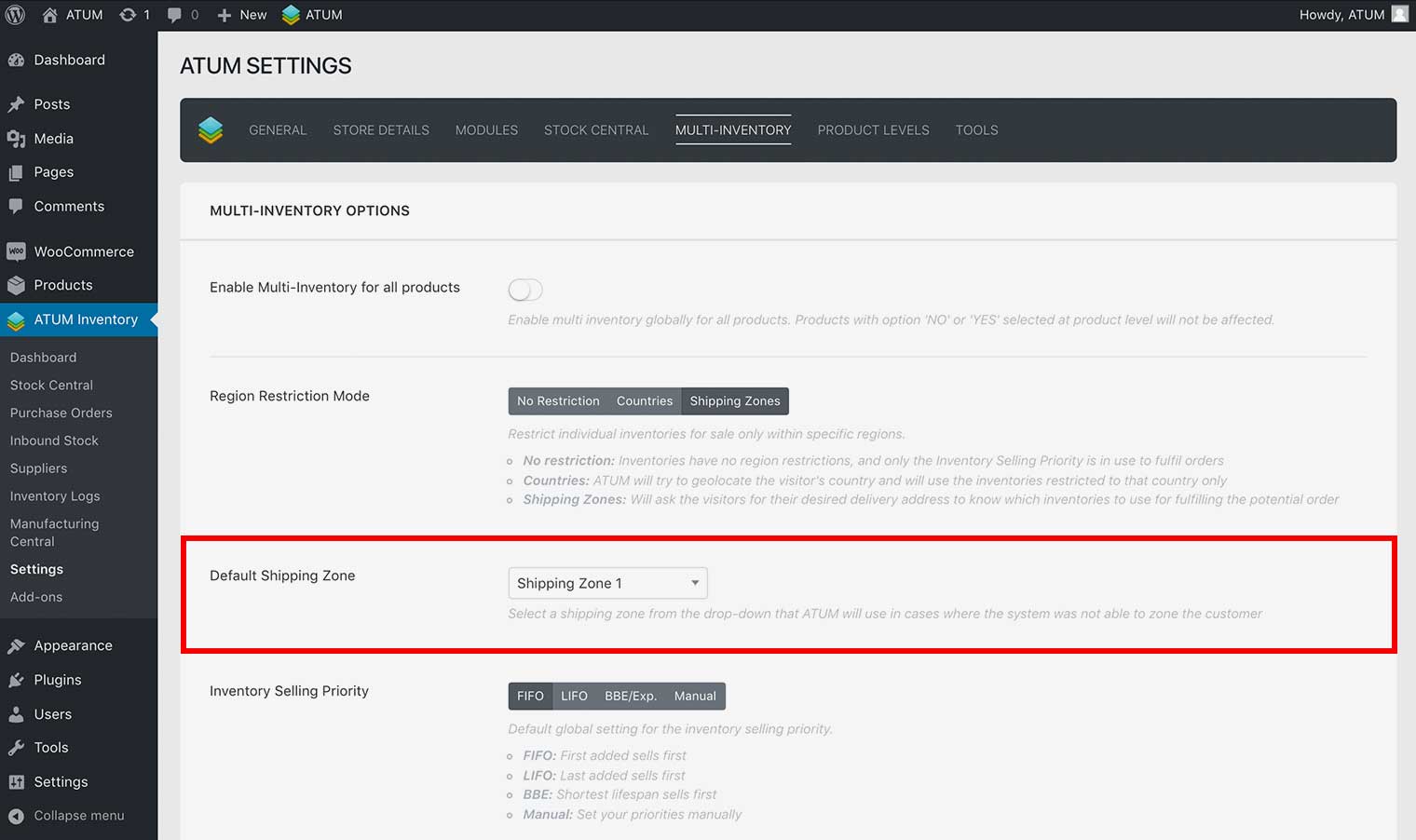The width and height of the screenshot is (1416, 840).
Task: Switch to the Stock Central tab
Action: click(x=596, y=130)
